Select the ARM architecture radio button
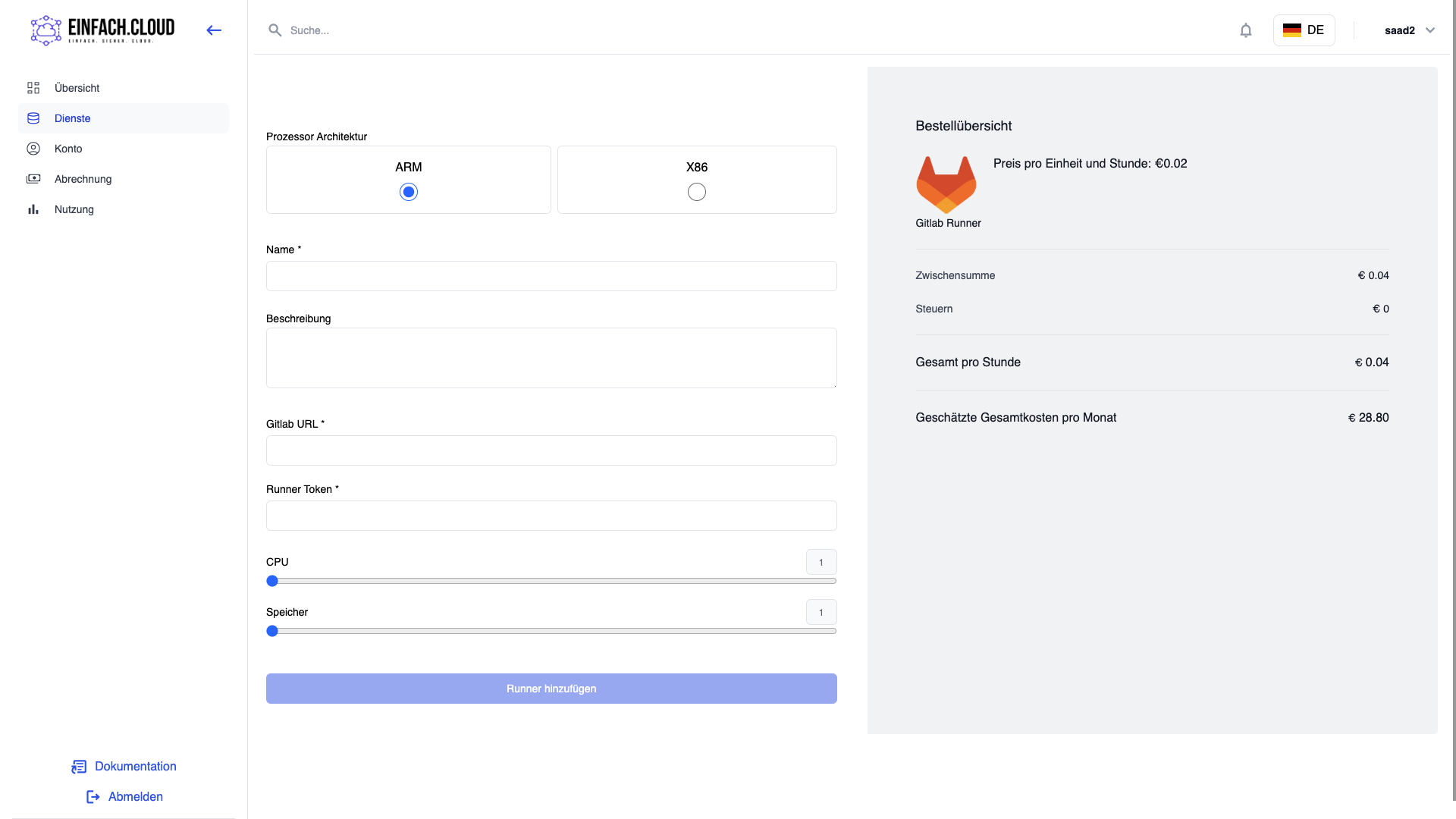The width and height of the screenshot is (1456, 819). pos(409,192)
